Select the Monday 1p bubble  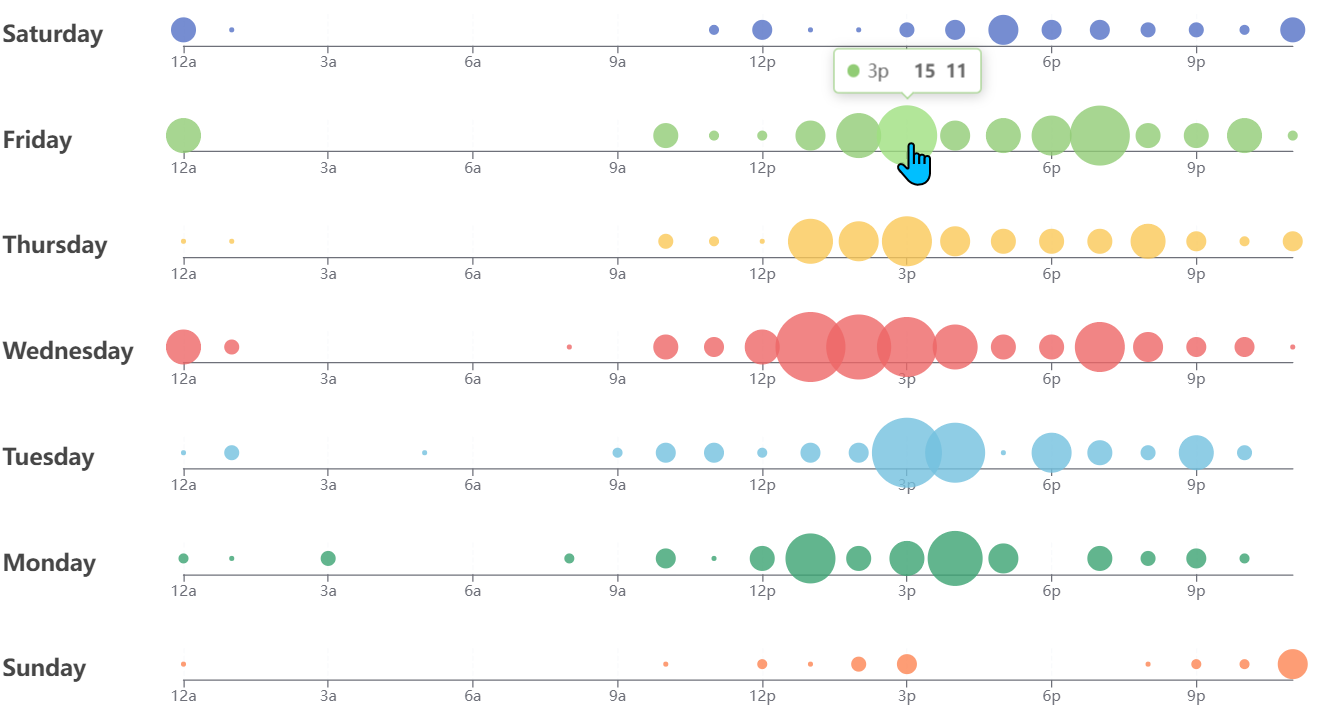click(810, 558)
